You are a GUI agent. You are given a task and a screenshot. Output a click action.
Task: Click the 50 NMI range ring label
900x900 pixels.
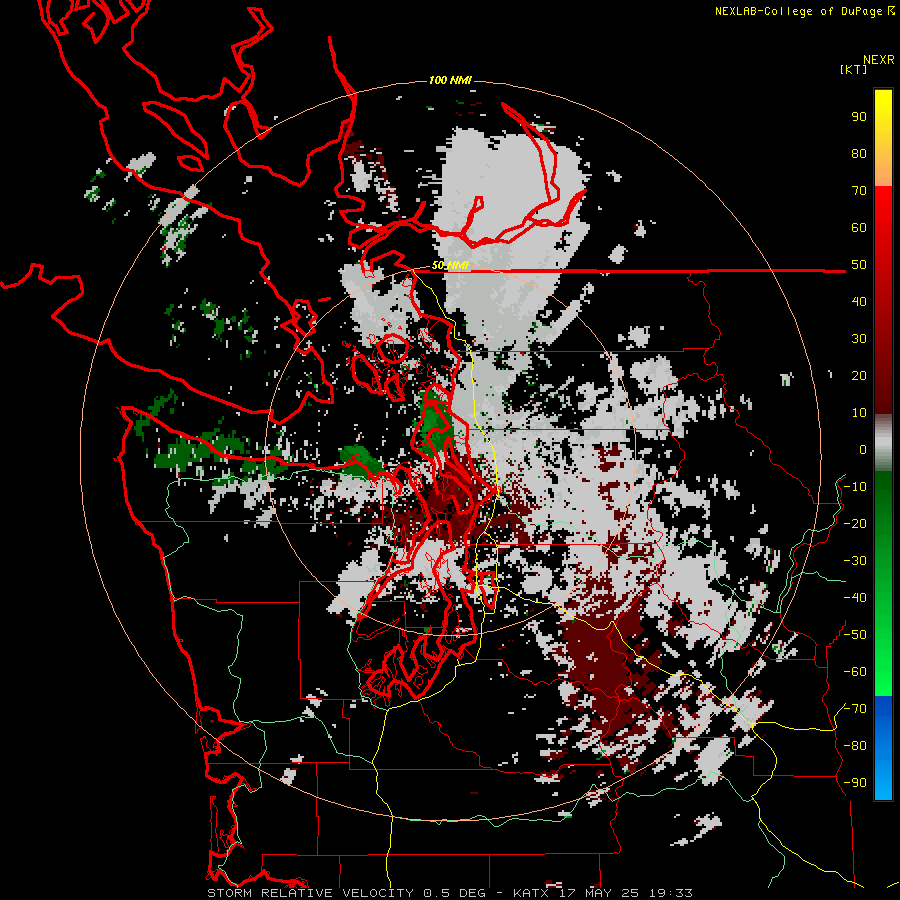click(x=450, y=265)
